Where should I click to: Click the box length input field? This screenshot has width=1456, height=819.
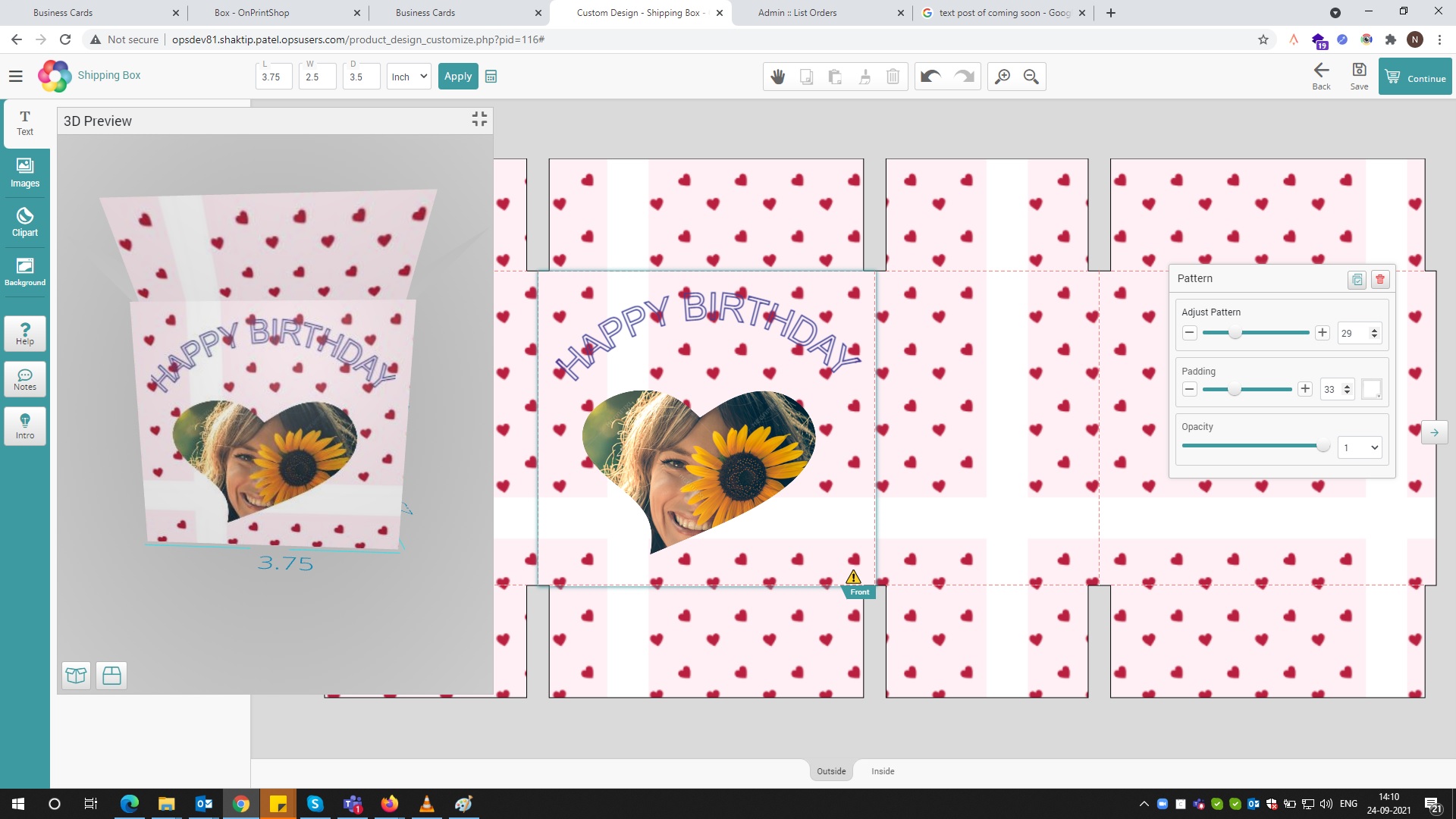273,77
